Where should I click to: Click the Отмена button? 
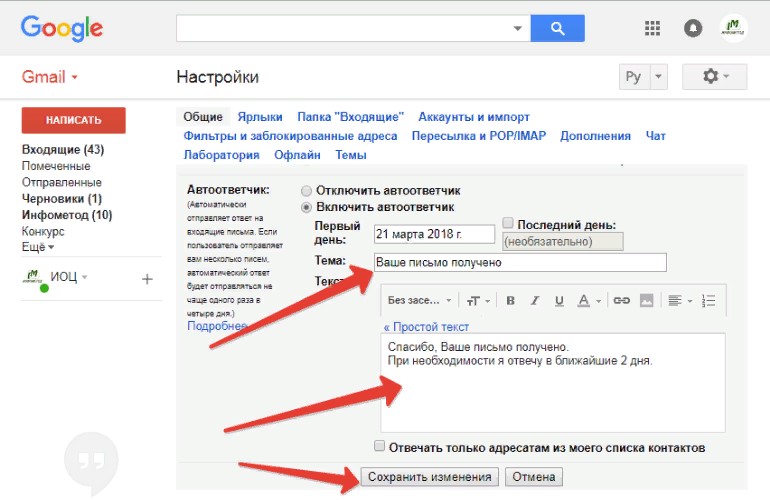click(x=534, y=477)
